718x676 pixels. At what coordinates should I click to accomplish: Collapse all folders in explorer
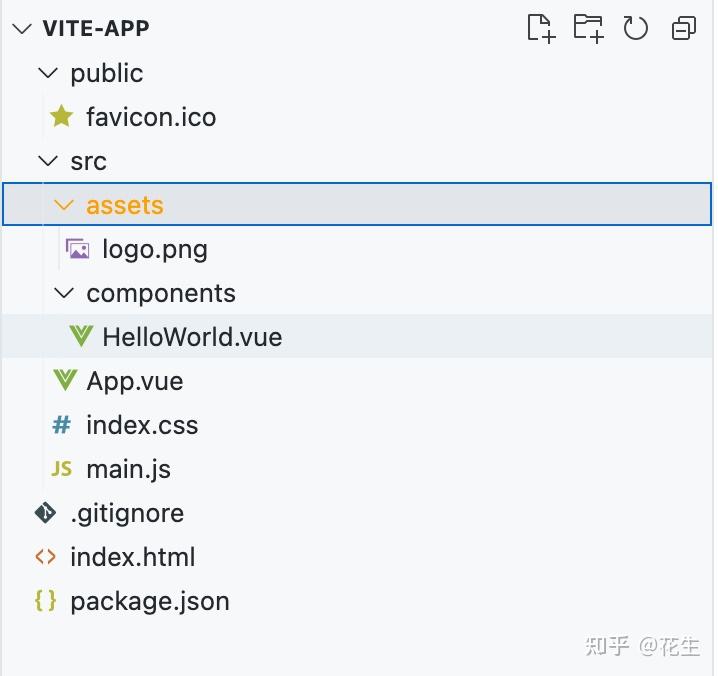[684, 28]
